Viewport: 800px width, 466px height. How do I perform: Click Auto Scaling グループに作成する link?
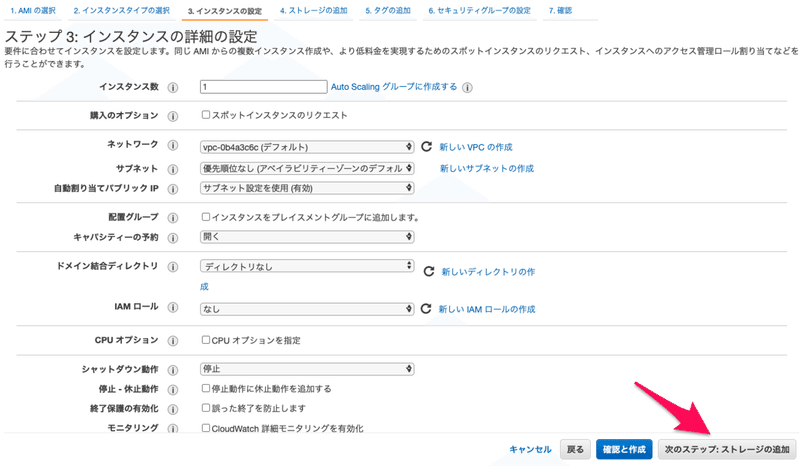click(x=394, y=87)
